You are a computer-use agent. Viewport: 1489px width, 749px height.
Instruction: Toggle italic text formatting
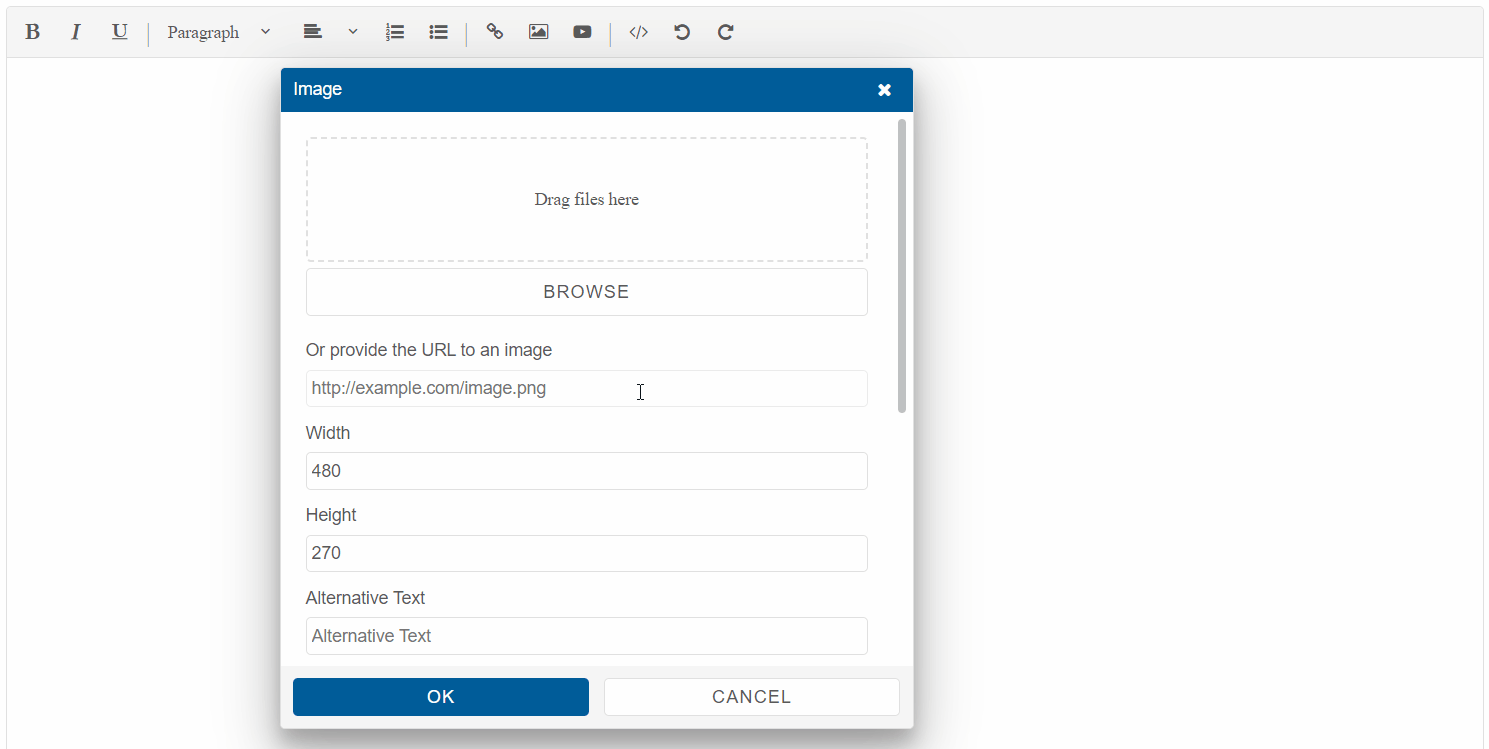(x=75, y=32)
